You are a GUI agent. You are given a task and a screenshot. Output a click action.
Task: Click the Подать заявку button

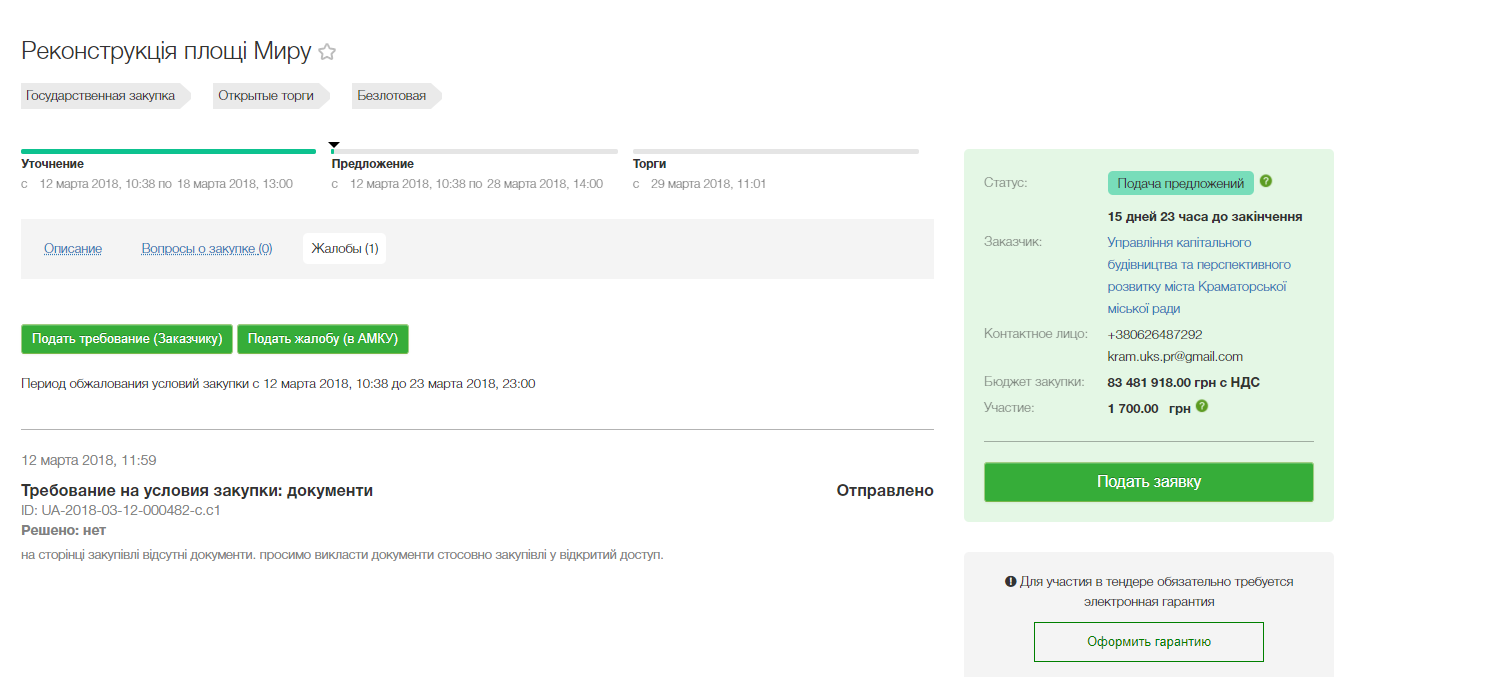[x=1148, y=482]
